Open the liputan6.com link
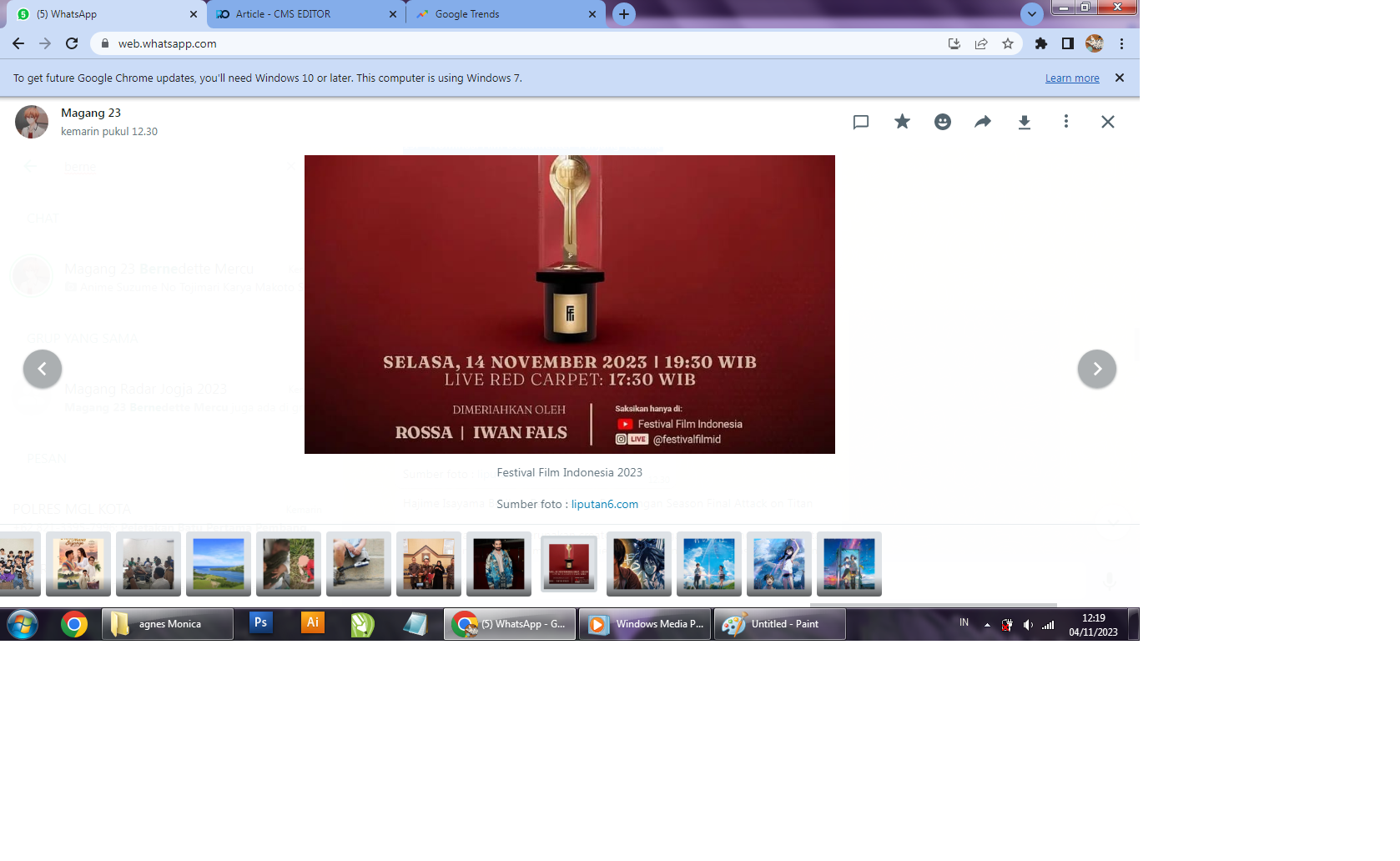1400x861 pixels. point(605,504)
